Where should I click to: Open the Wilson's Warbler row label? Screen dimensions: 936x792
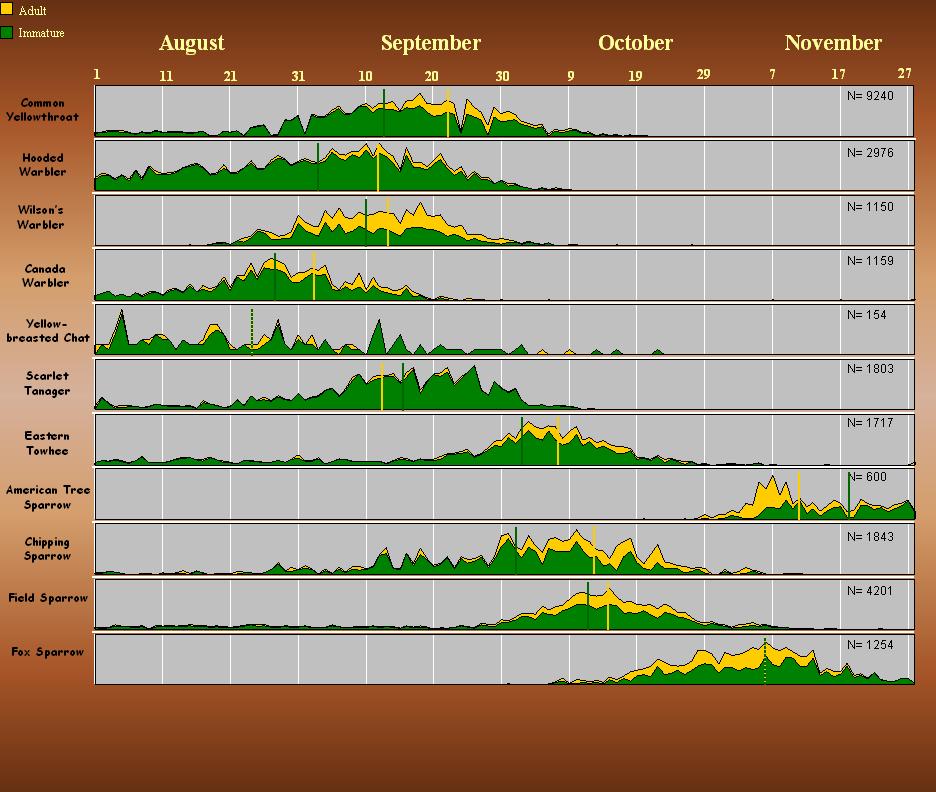tap(41, 218)
